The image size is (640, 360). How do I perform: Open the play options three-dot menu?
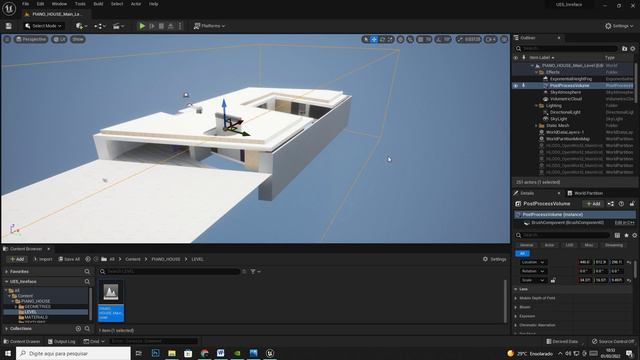click(180, 26)
